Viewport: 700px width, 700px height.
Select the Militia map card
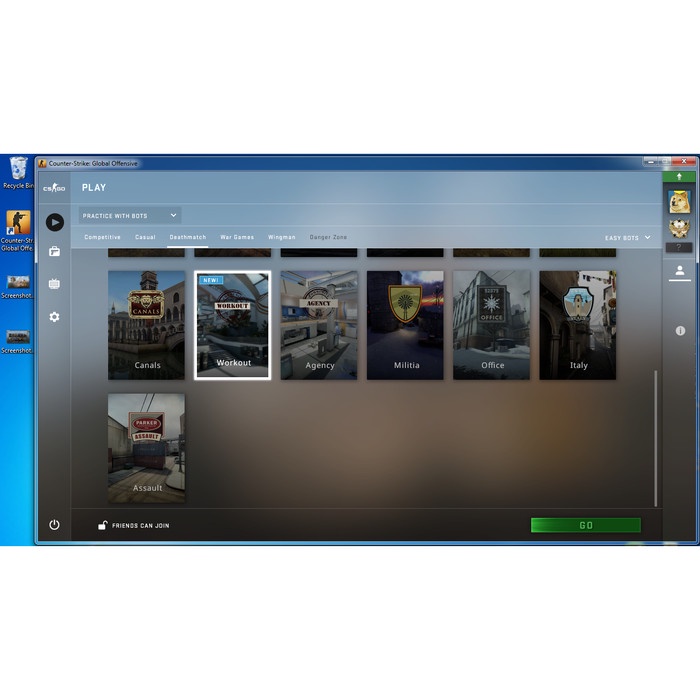pyautogui.click(x=405, y=325)
